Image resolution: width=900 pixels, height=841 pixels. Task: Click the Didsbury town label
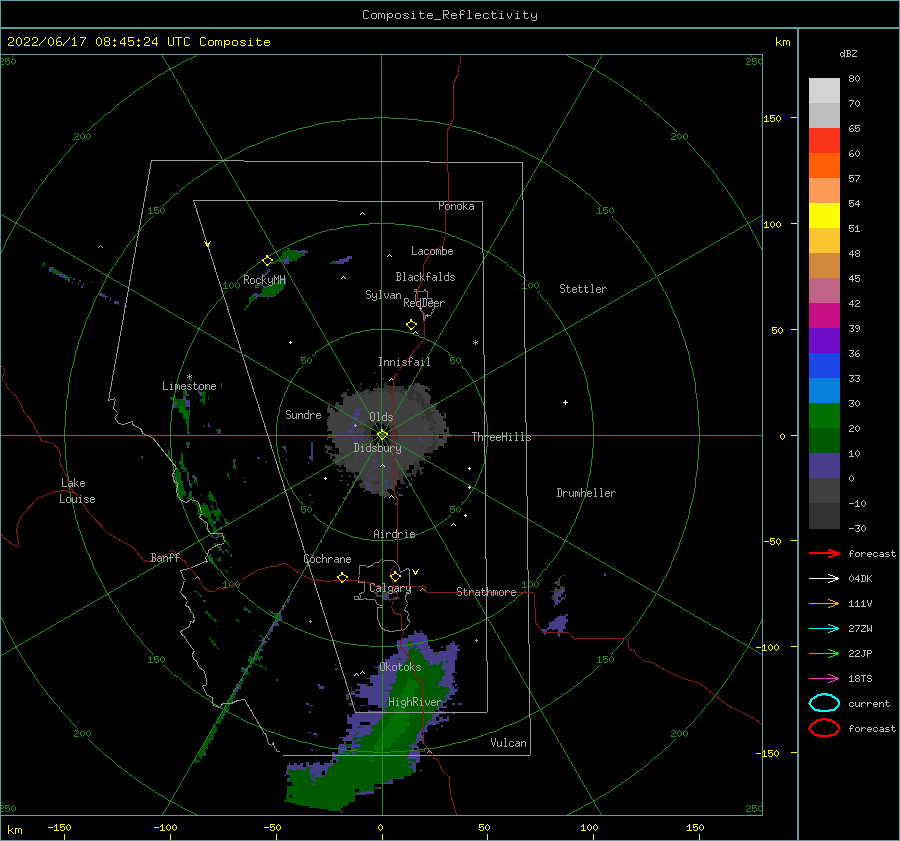pos(377,448)
